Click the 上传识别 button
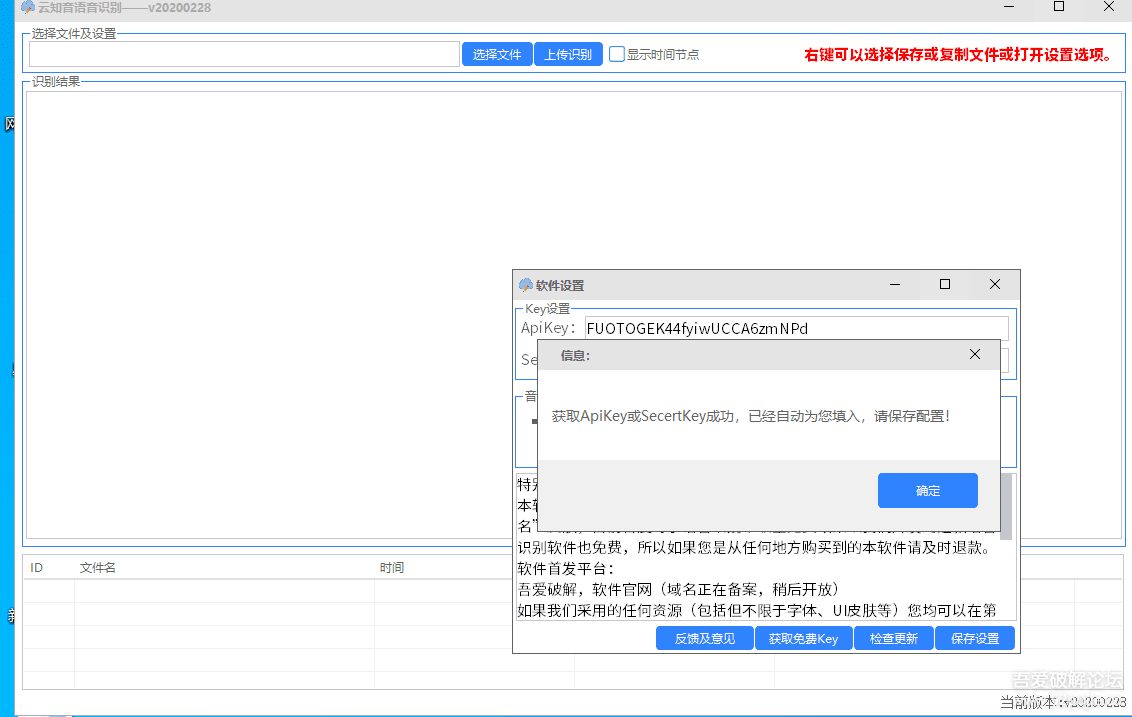 click(x=568, y=54)
